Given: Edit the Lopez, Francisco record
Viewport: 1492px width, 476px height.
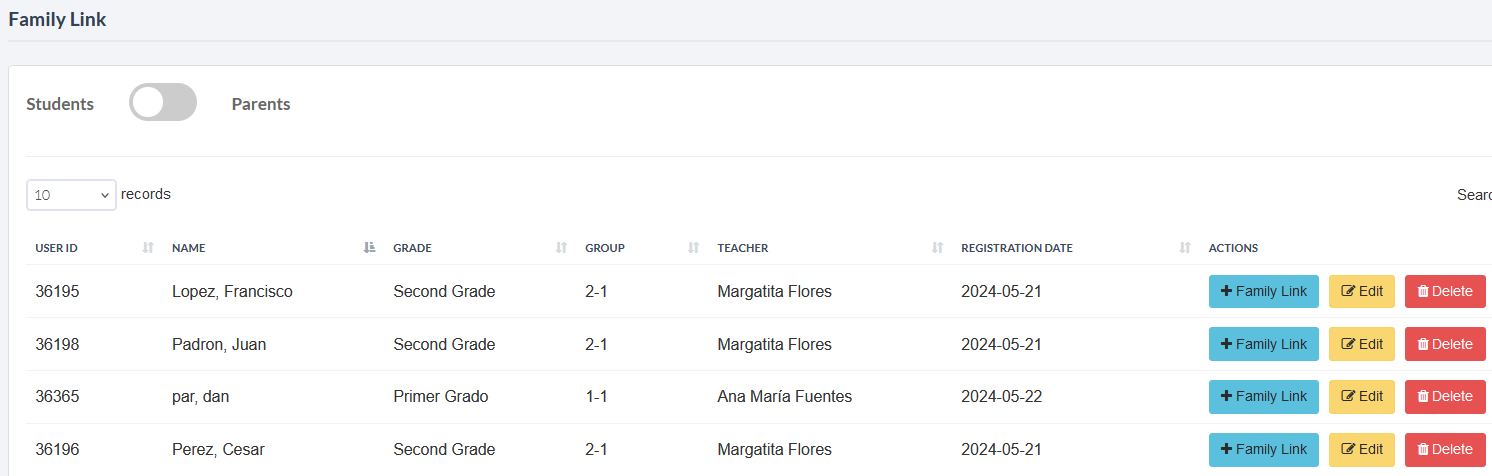Looking at the screenshot, I should click(1361, 291).
